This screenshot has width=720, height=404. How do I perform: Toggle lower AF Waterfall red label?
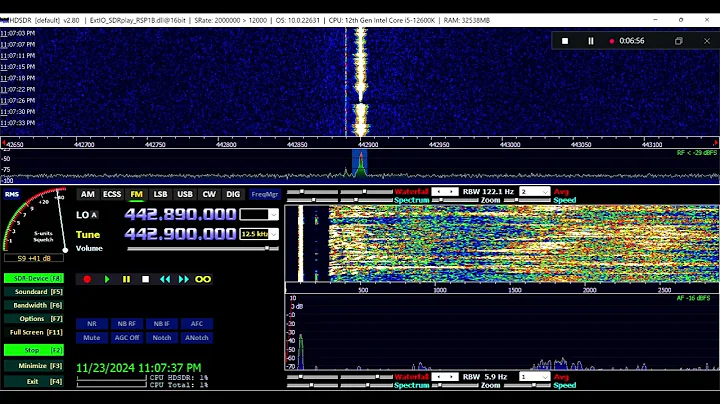coord(411,377)
